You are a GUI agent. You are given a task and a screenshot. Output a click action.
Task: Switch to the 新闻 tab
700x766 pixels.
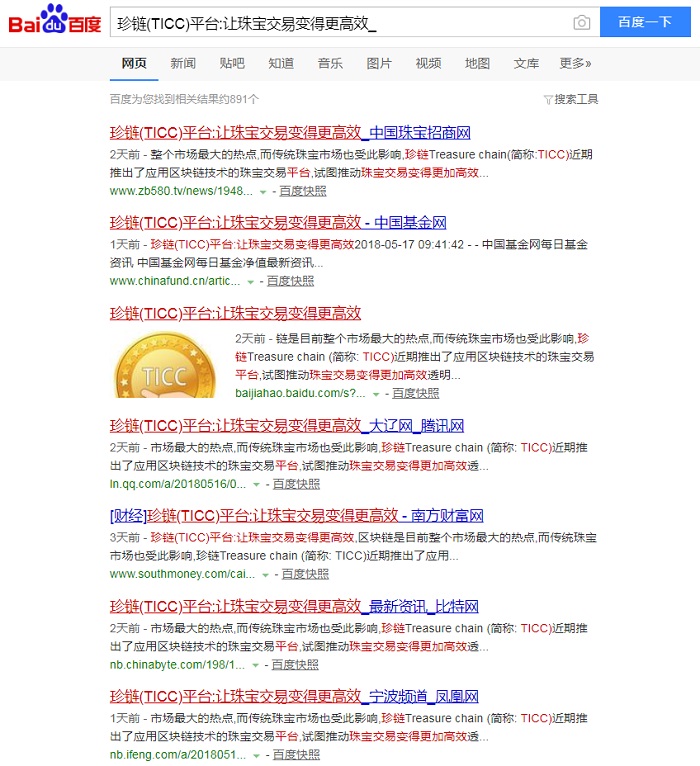183,64
